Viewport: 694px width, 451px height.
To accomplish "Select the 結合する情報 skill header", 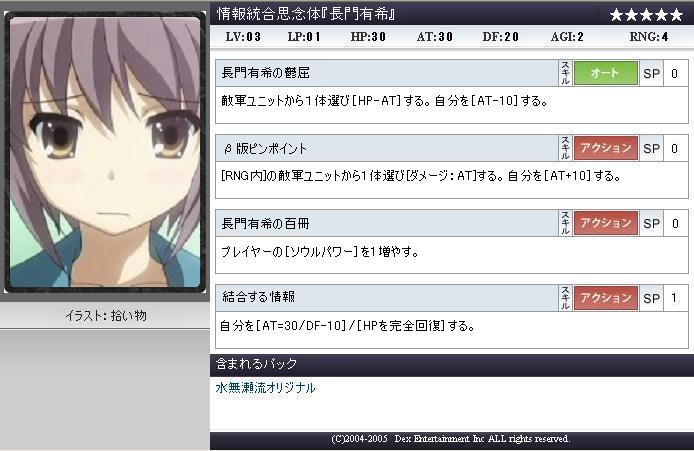I will tap(387, 298).
